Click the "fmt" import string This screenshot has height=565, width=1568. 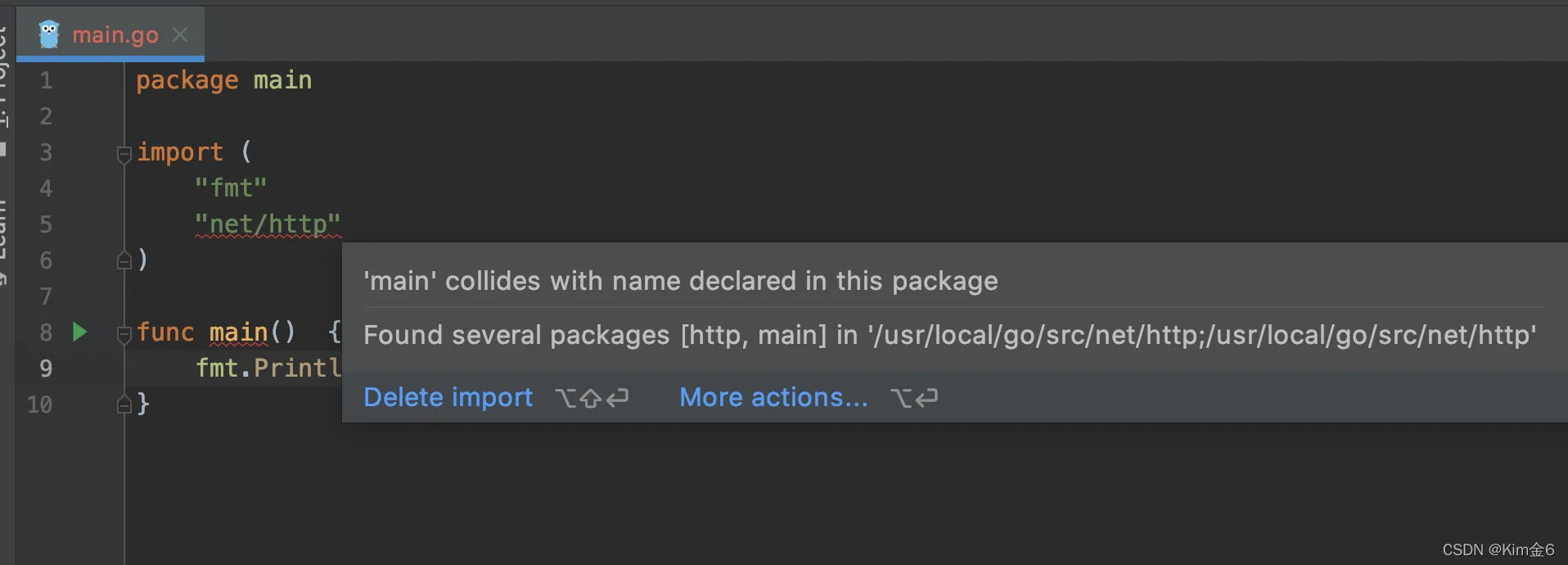[231, 188]
